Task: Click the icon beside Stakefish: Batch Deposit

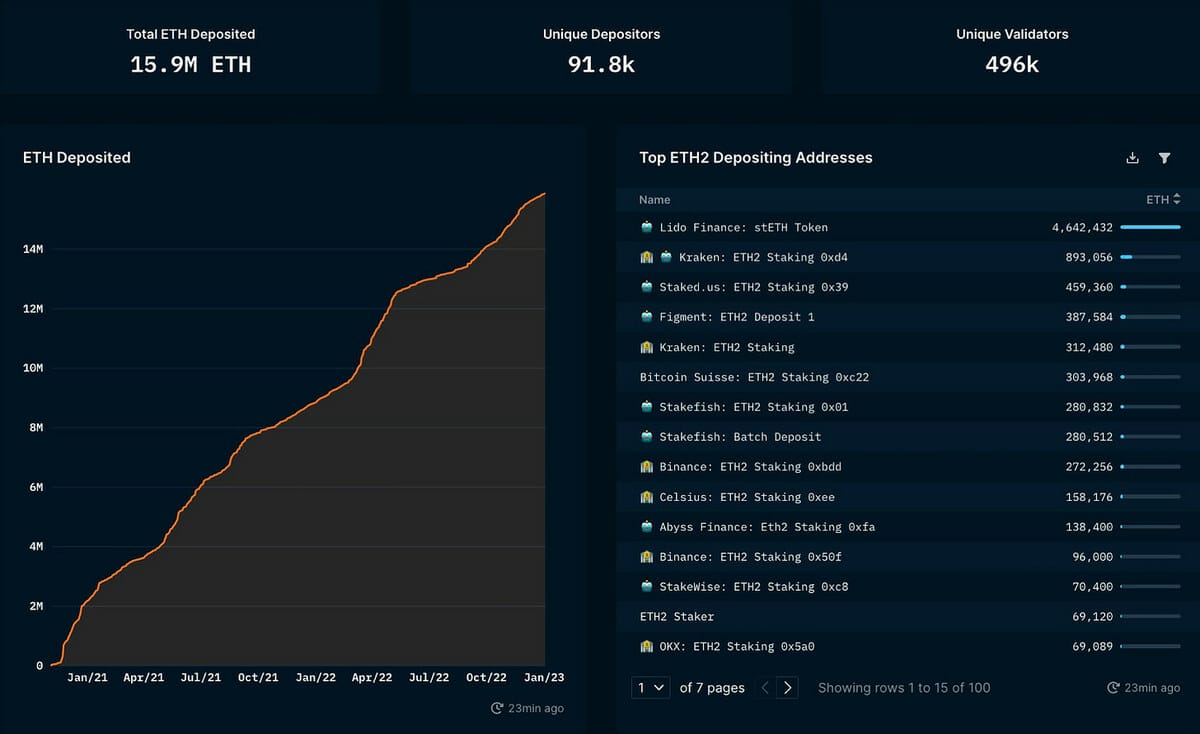Action: coord(646,437)
